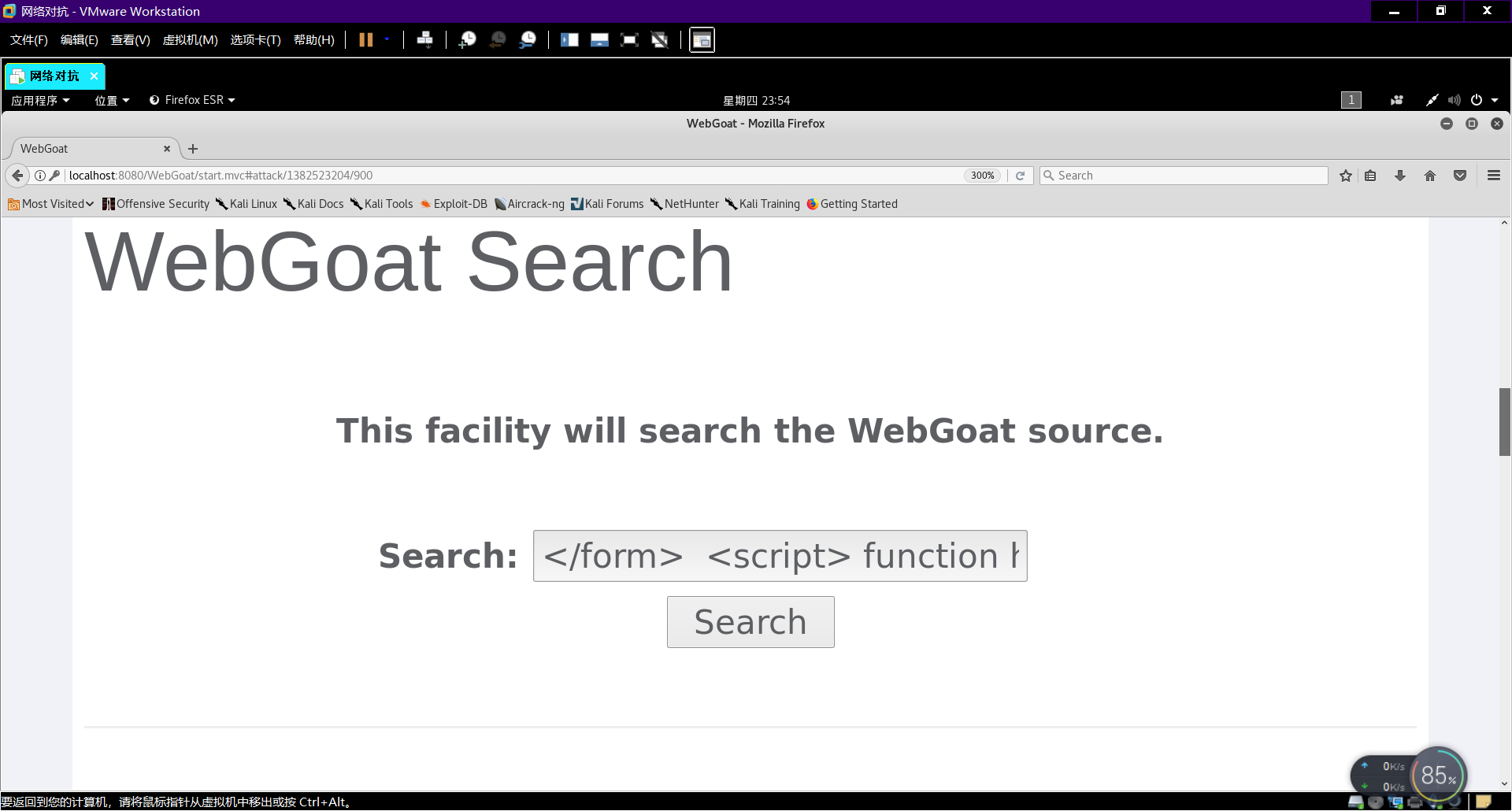This screenshot has width=1512, height=811.
Task: Click the Search submit button
Action: click(750, 622)
